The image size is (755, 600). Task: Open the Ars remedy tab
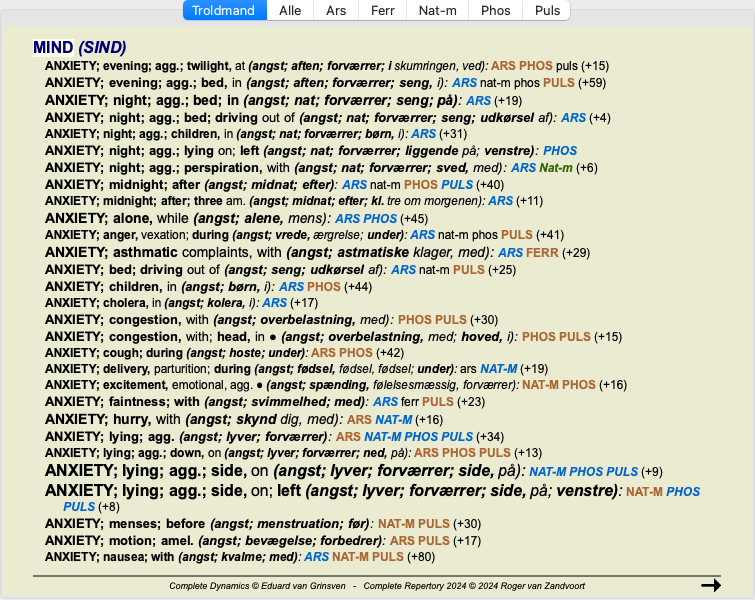(336, 10)
